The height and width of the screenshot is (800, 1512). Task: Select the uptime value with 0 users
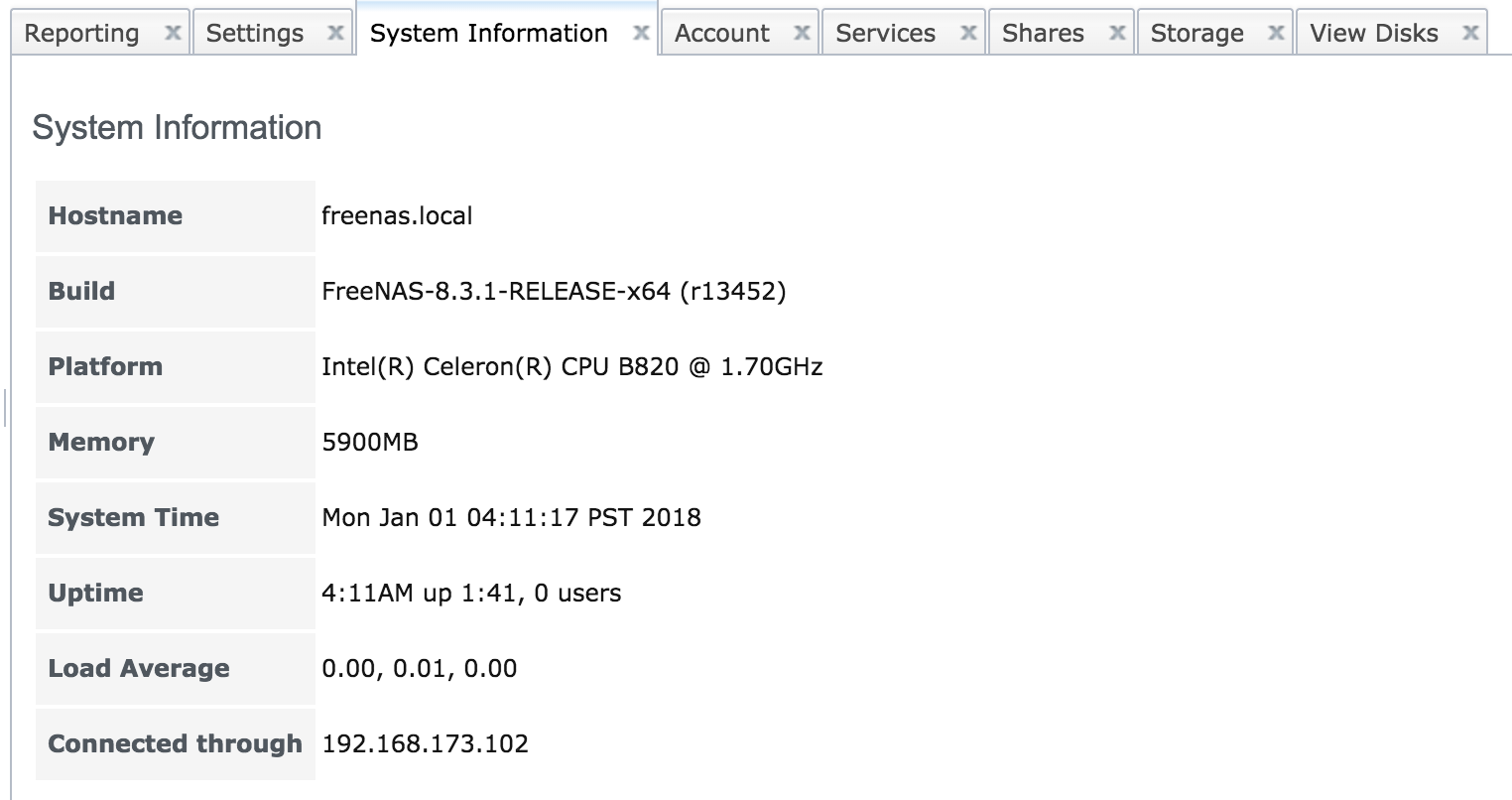[471, 593]
